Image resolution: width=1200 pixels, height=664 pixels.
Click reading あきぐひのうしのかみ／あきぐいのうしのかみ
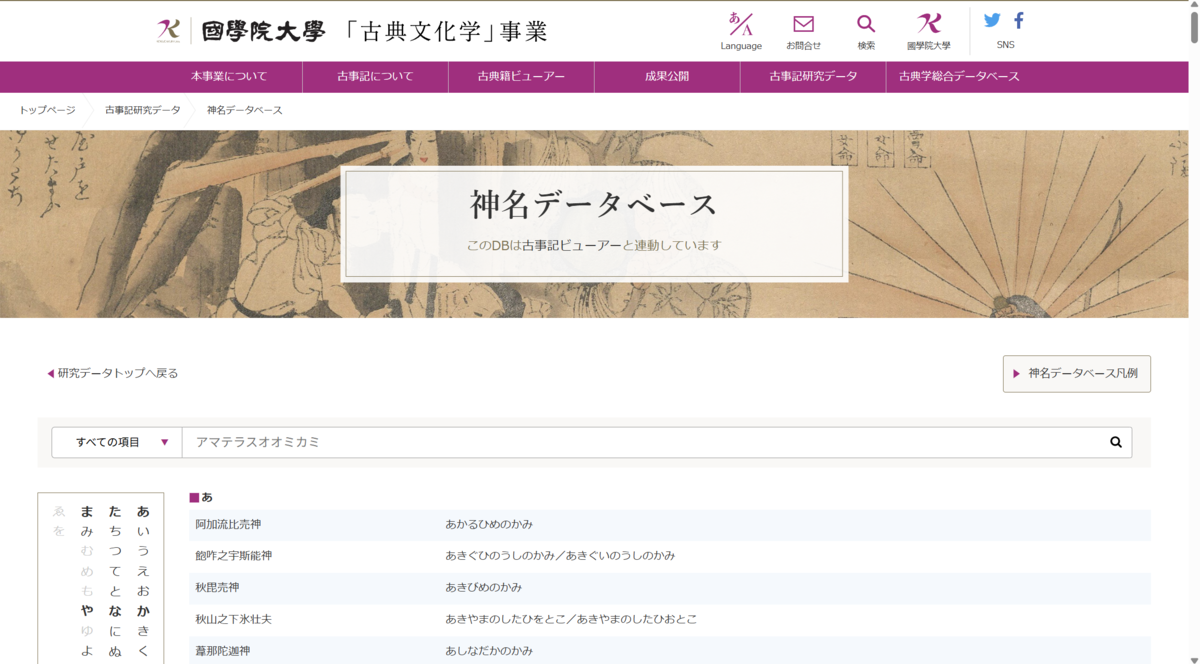(560, 555)
